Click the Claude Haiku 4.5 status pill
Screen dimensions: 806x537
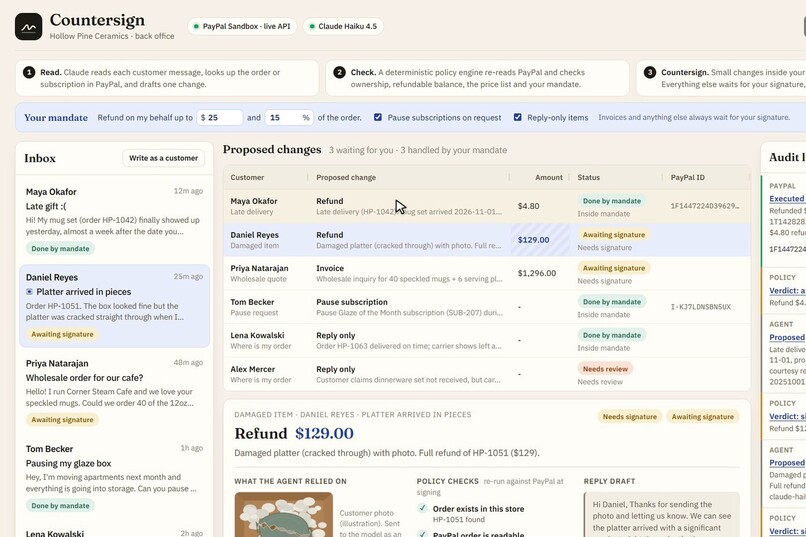point(343,26)
